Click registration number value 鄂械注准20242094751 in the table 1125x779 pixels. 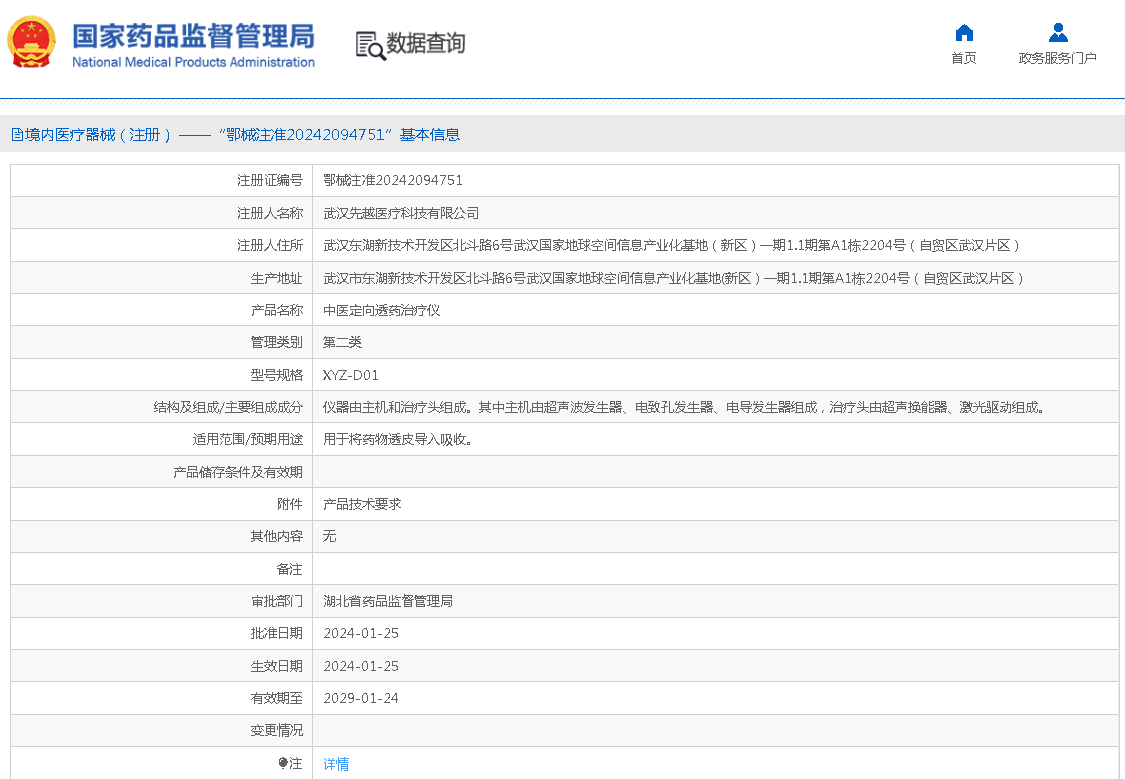[x=393, y=181]
